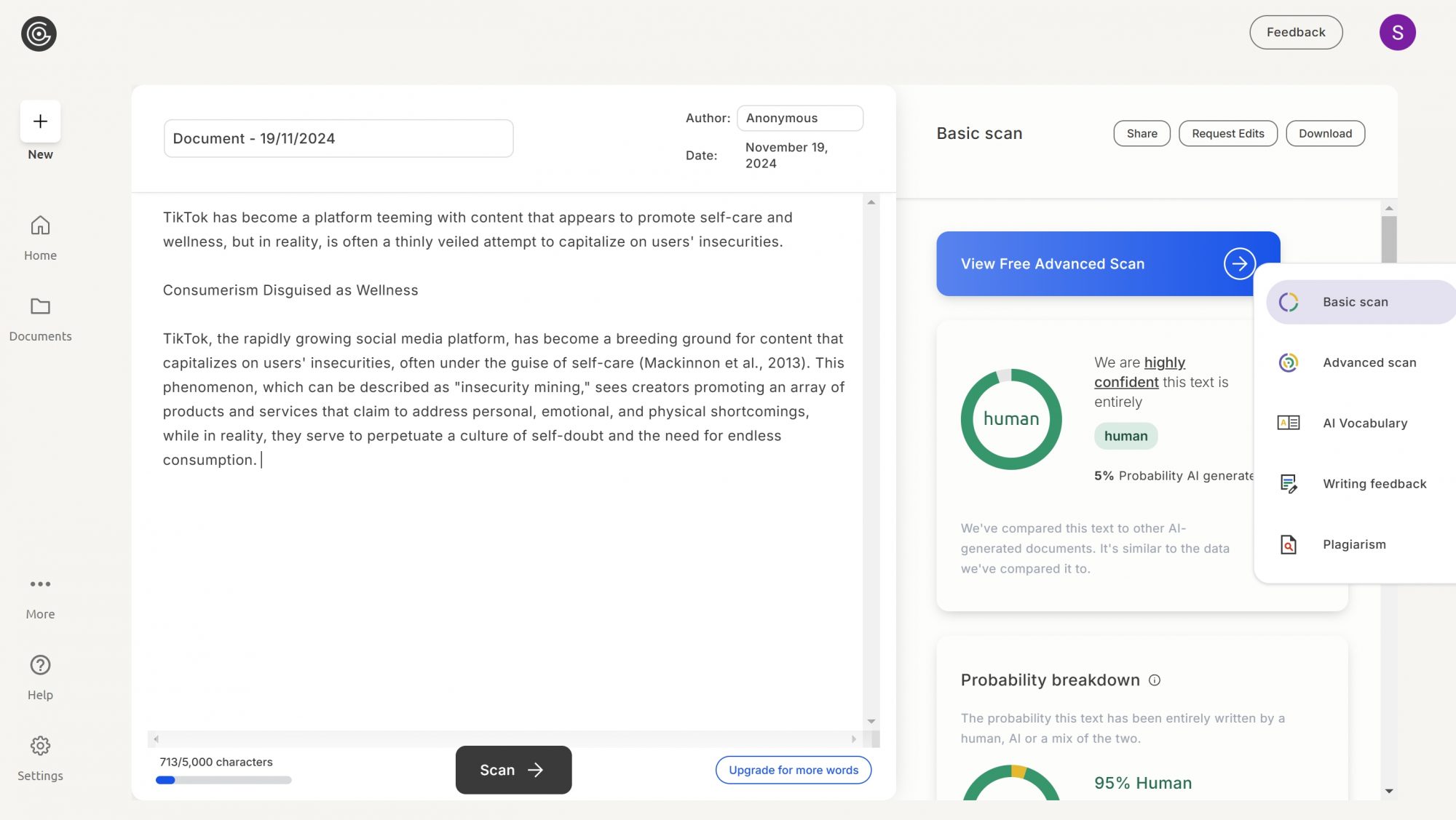The width and height of the screenshot is (1456, 820).
Task: Click the Request Edits button
Action: pyautogui.click(x=1227, y=133)
